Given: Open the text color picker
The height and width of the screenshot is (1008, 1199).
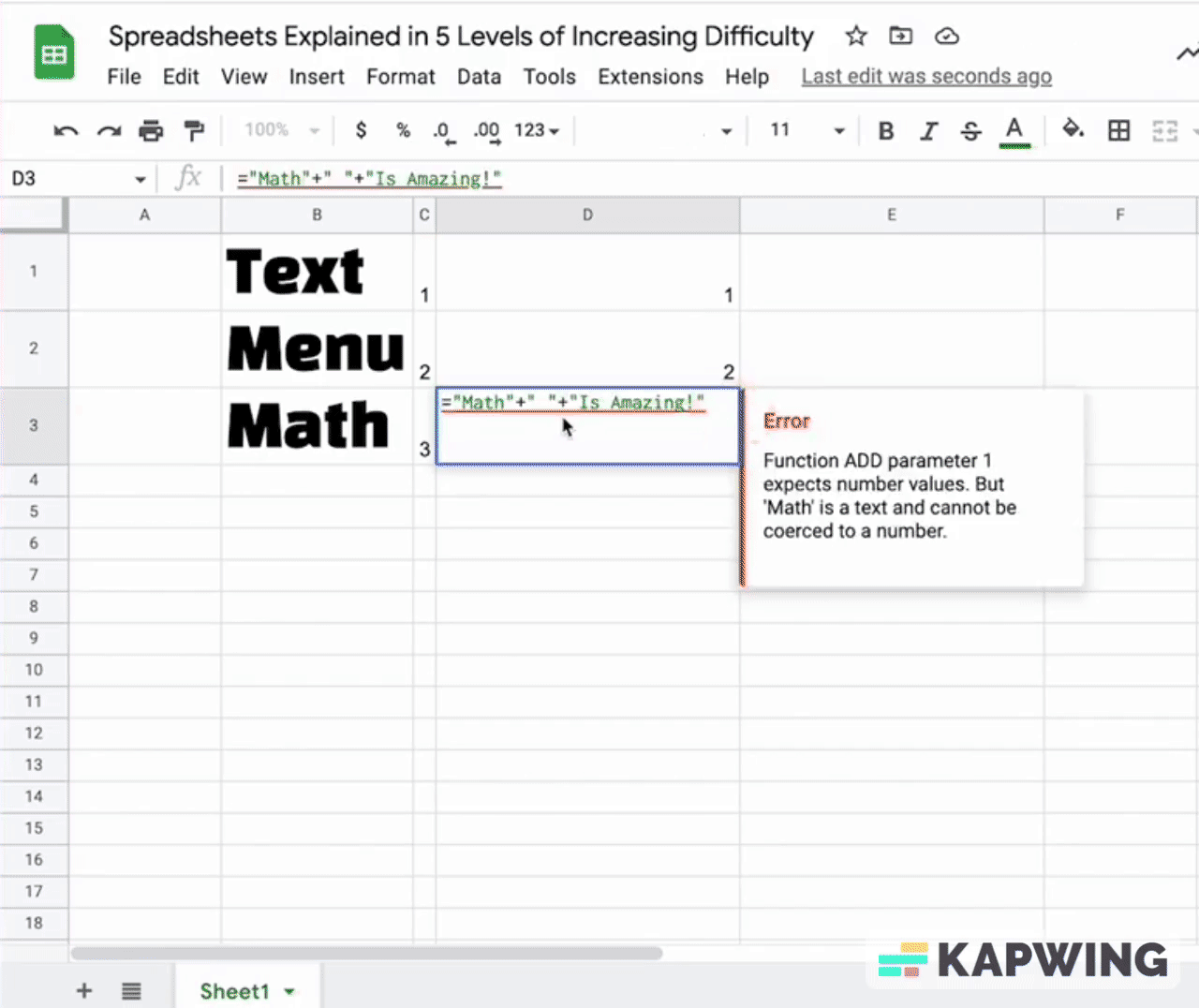Looking at the screenshot, I should click(1014, 131).
